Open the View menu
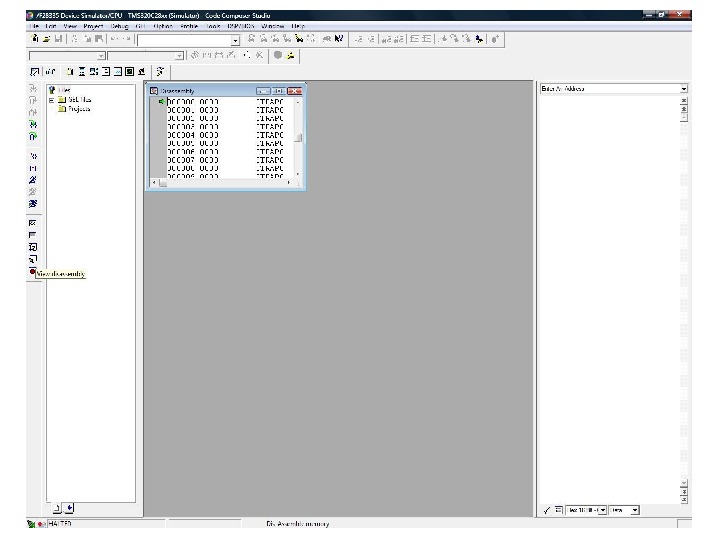This screenshot has width=720, height=540. point(70,26)
